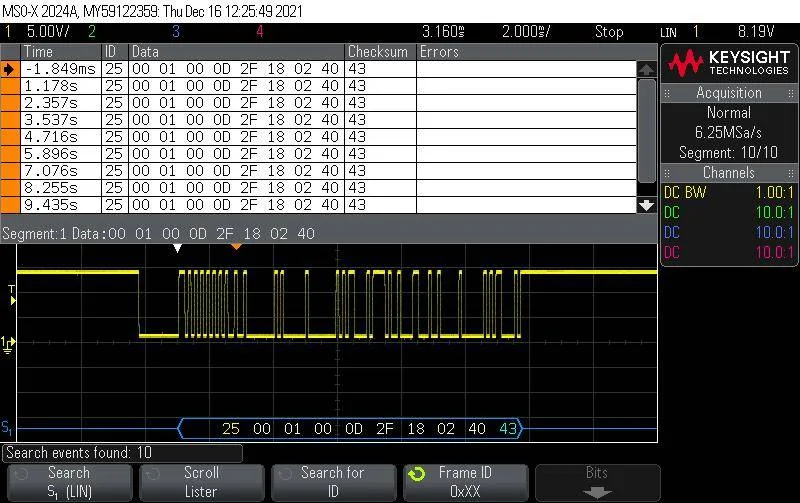Viewport: 800px width, 503px height.
Task: Select the current-row arrow marker in lister
Action: coord(10,69)
